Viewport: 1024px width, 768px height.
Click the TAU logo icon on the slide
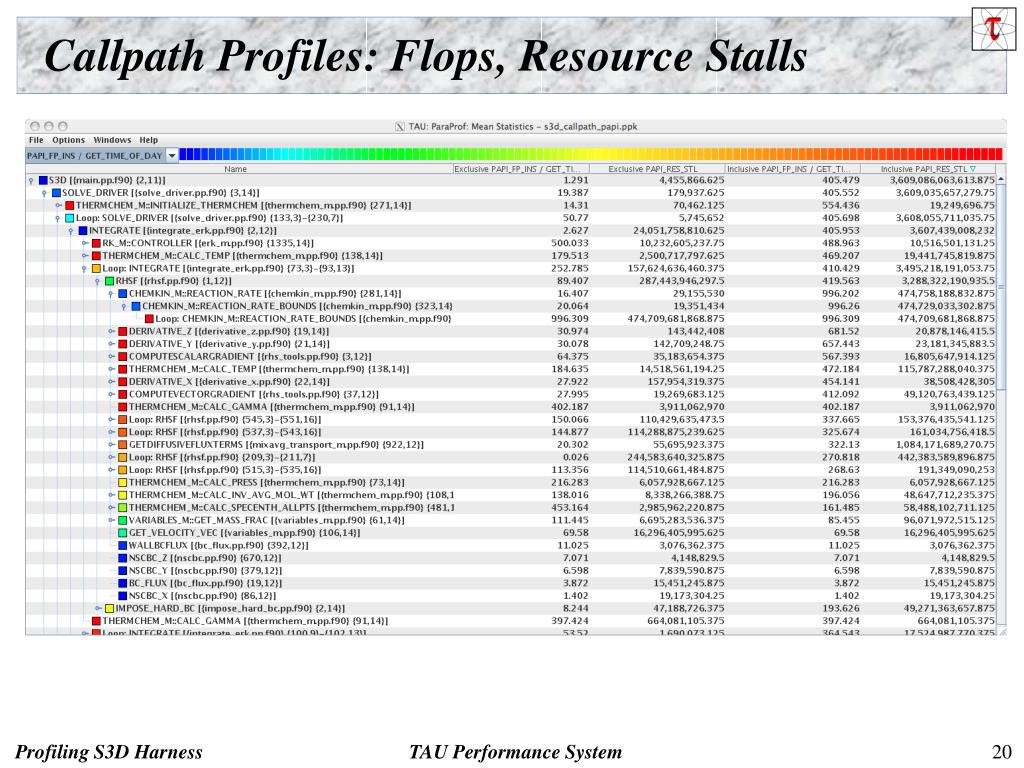coord(994,29)
